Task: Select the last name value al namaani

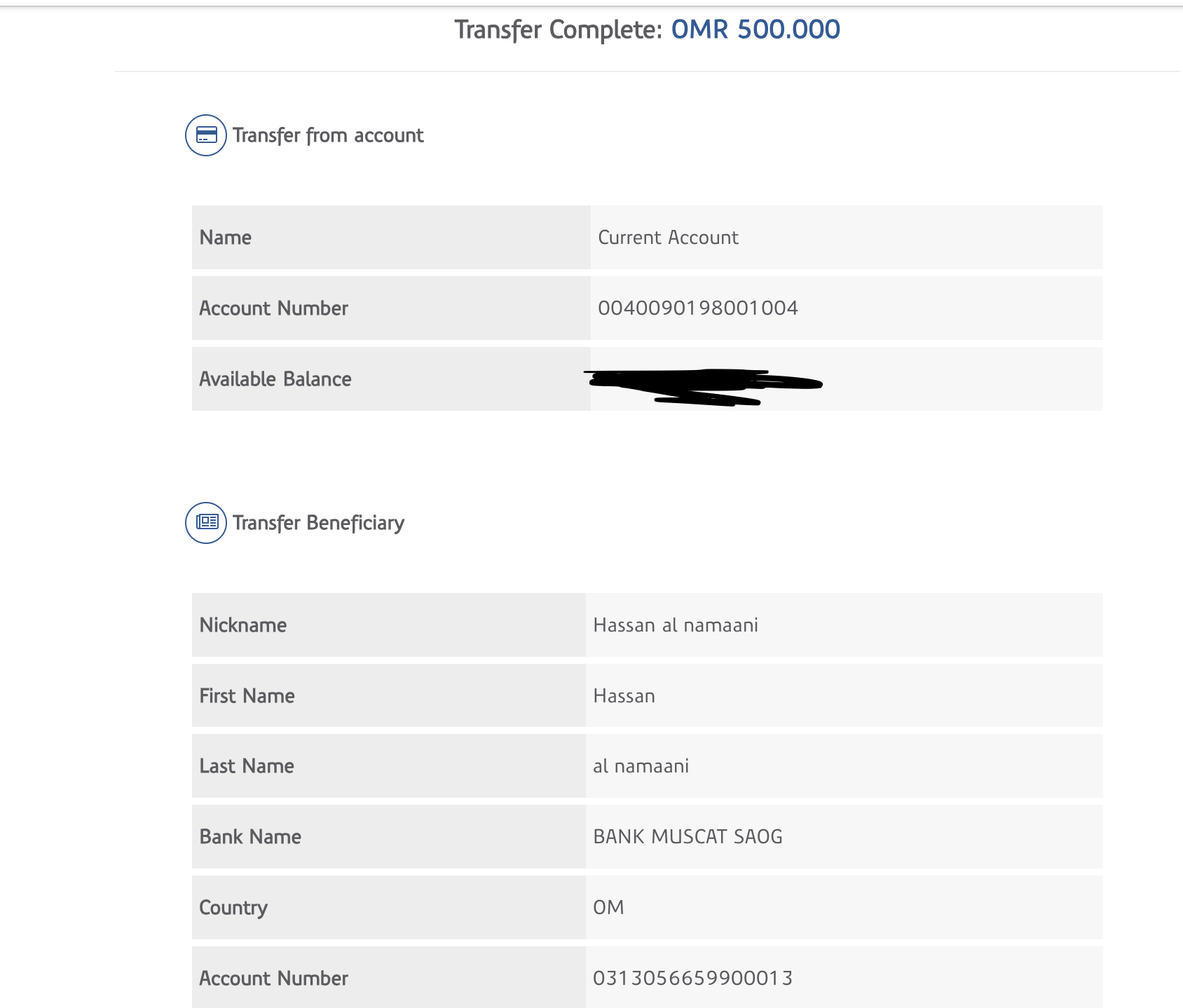Action: point(641,766)
